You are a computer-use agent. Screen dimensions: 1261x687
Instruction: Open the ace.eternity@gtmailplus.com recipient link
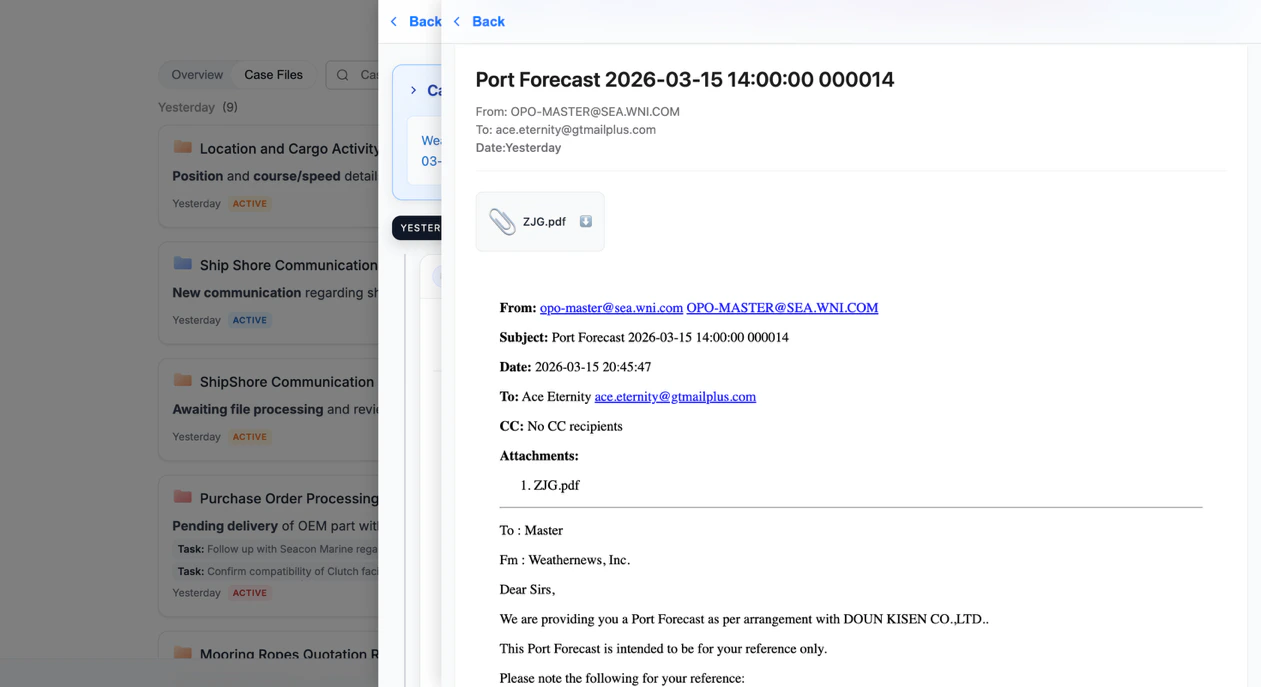pos(676,396)
